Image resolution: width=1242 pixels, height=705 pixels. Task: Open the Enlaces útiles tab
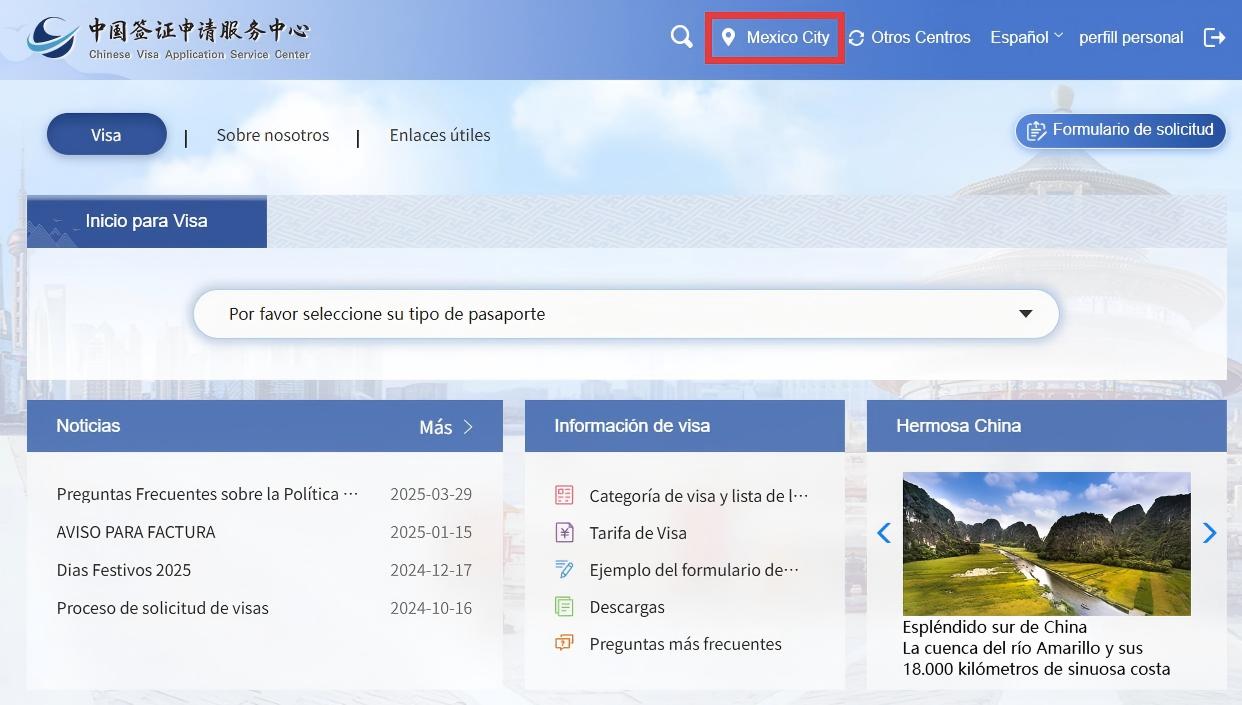click(440, 135)
